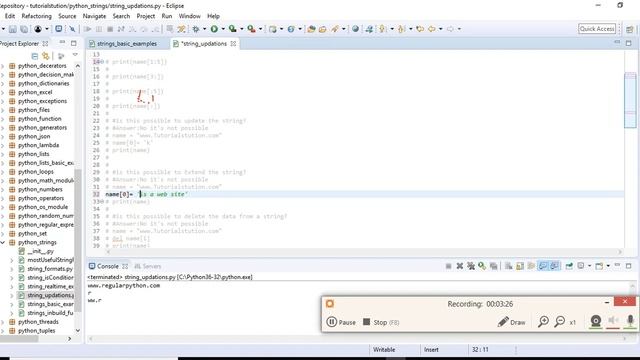
Task: Open the Display Selected Console dropdown
Action: 589,266
